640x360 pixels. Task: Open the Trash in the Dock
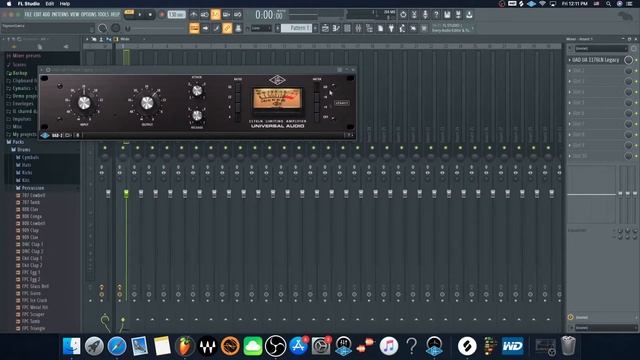coord(568,346)
